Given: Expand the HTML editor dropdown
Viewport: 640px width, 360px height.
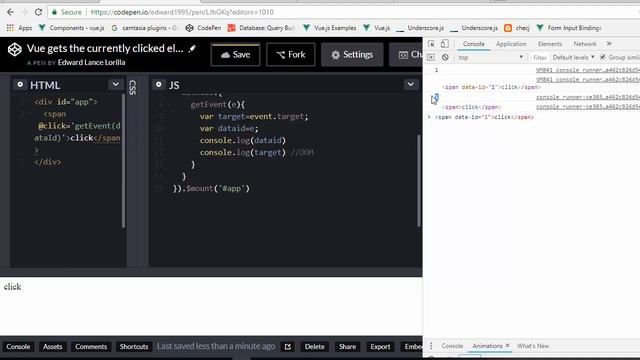Looking at the screenshot, I should click(116, 84).
